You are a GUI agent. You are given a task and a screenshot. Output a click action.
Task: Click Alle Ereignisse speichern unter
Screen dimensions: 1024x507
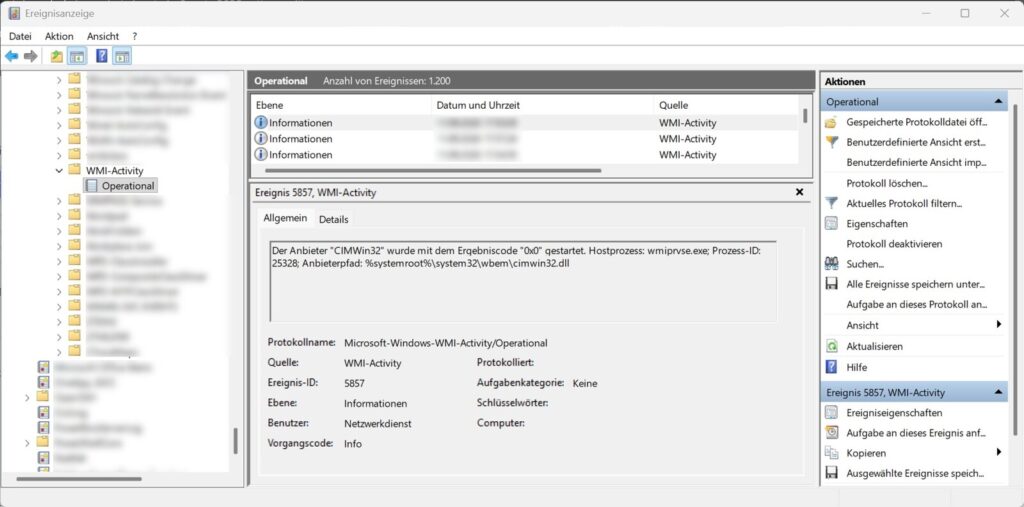point(916,284)
